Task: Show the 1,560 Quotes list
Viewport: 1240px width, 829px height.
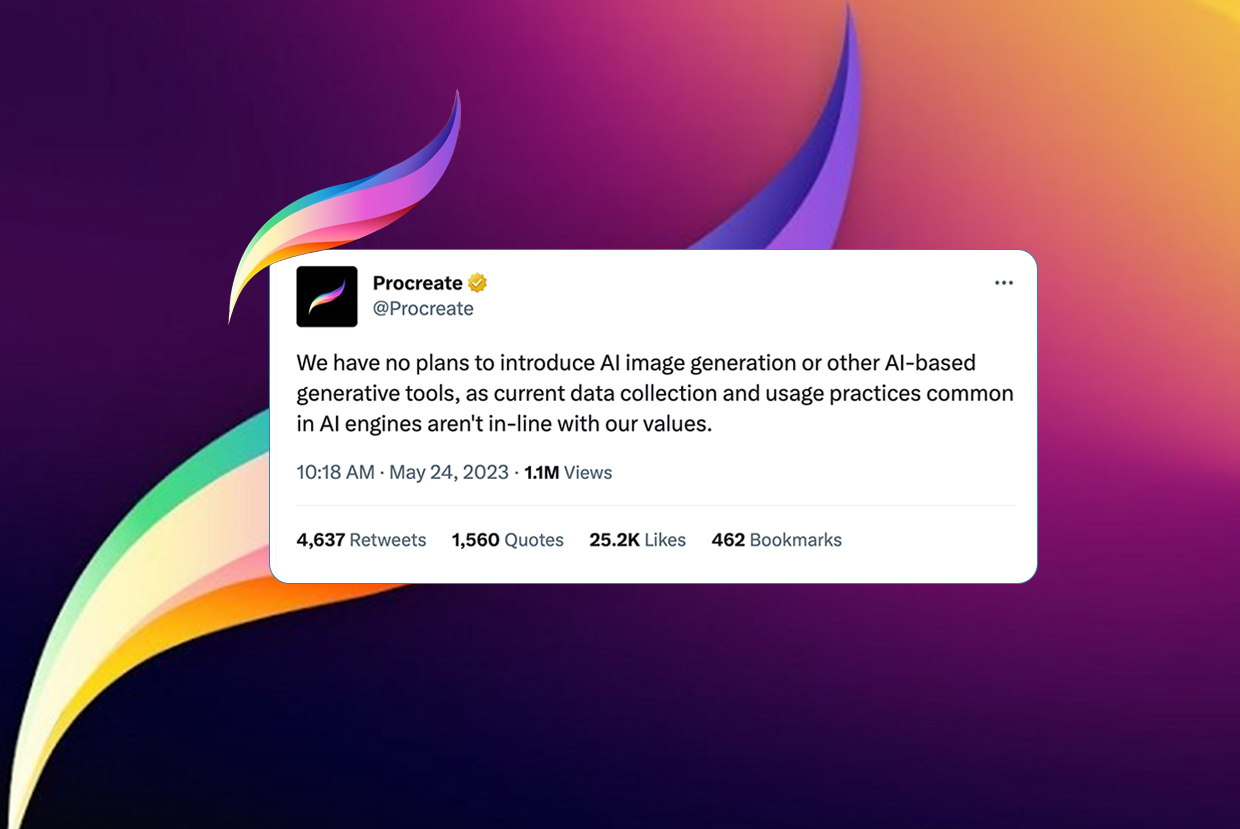Action: pos(508,540)
